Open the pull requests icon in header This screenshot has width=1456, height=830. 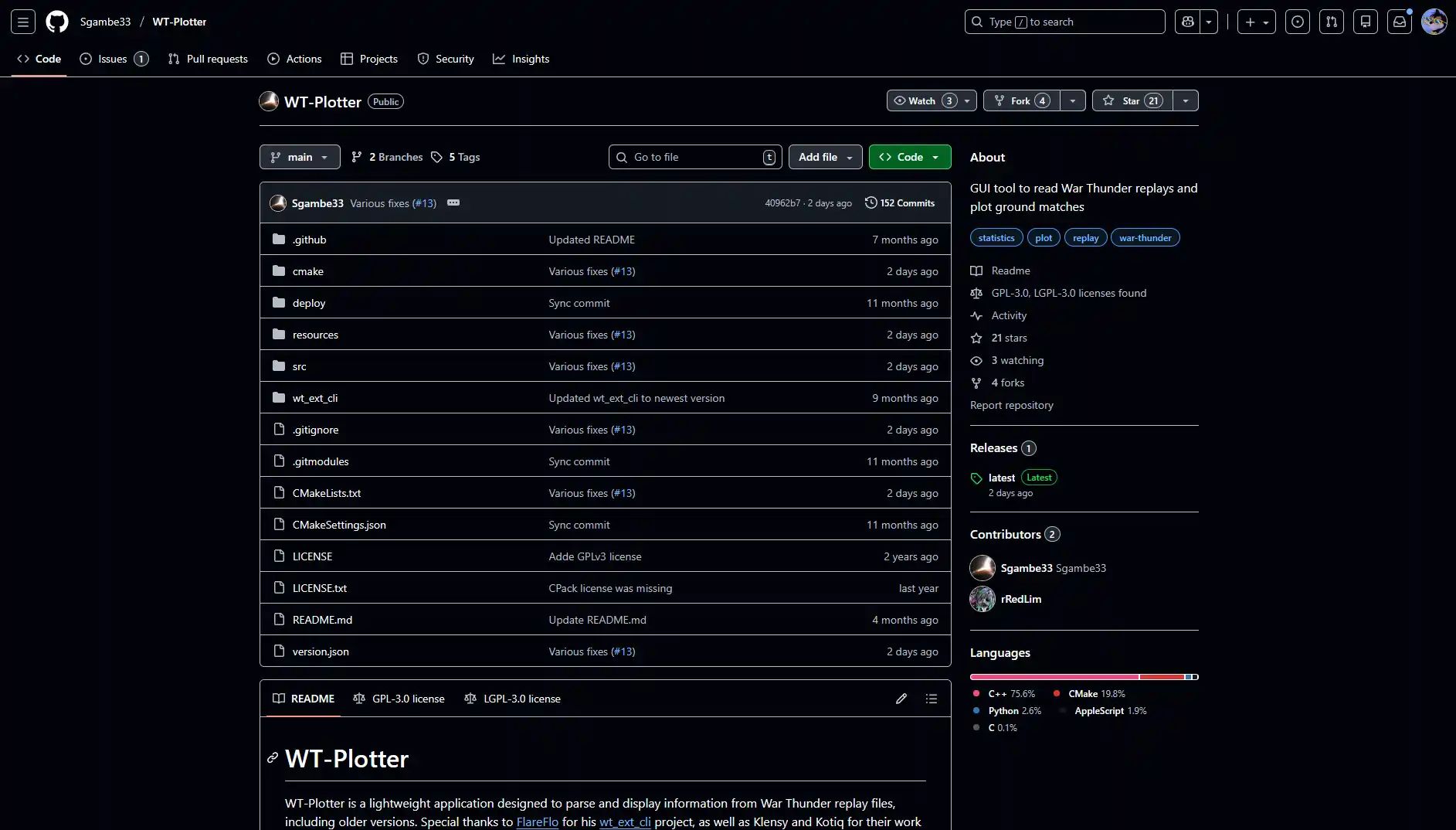[1332, 22]
